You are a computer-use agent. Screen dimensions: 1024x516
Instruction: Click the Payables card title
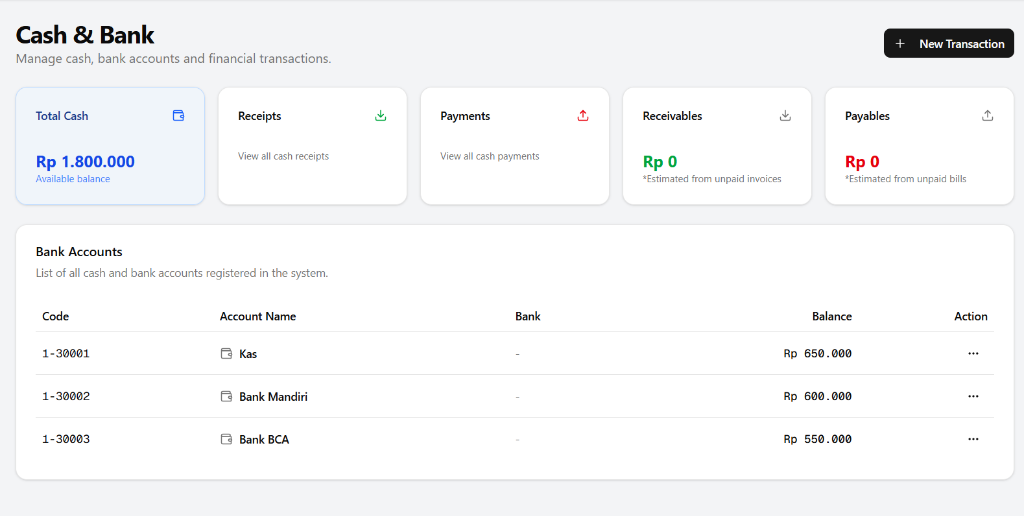(867, 116)
